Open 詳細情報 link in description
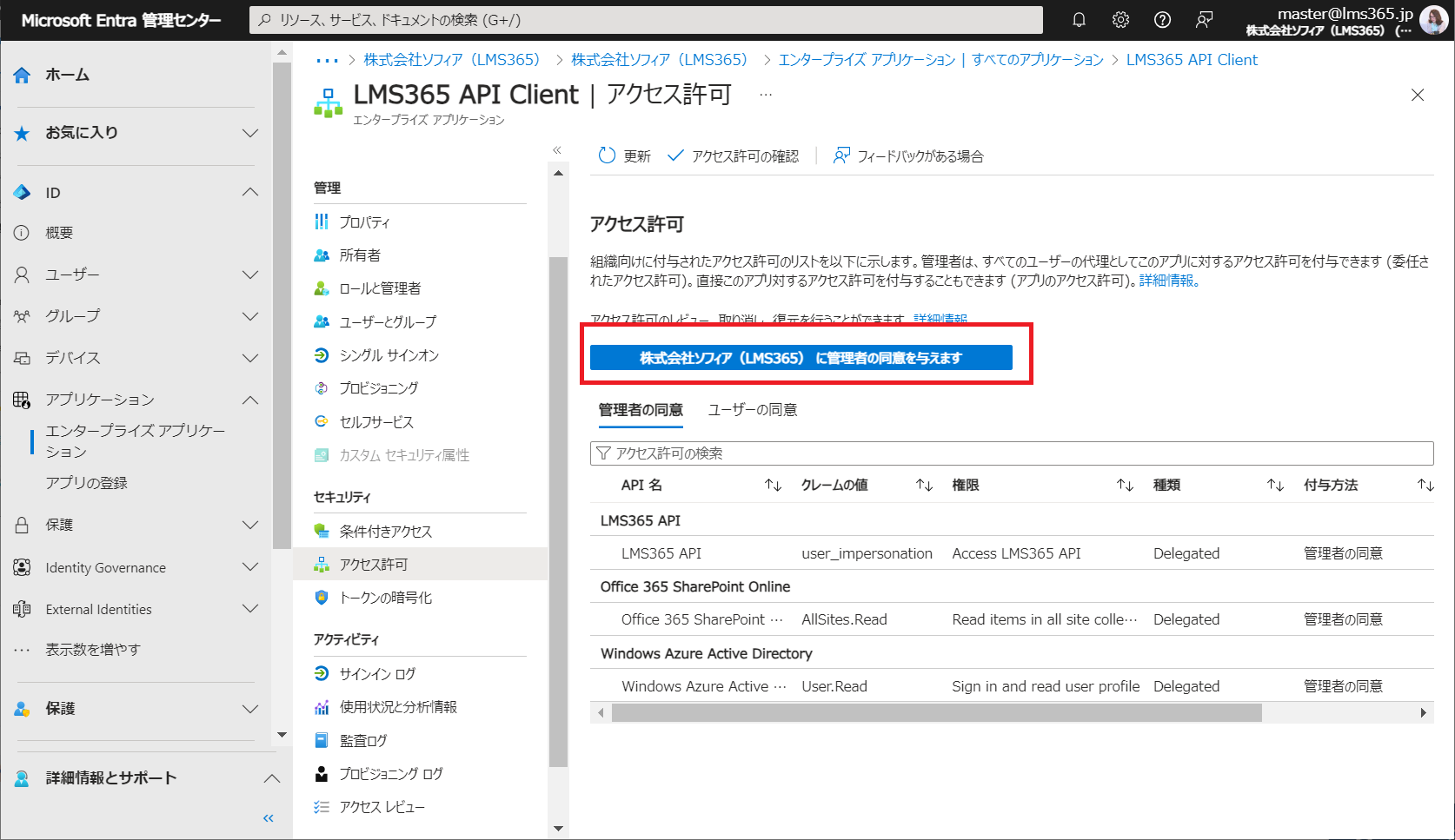The image size is (1455, 840). click(1169, 281)
